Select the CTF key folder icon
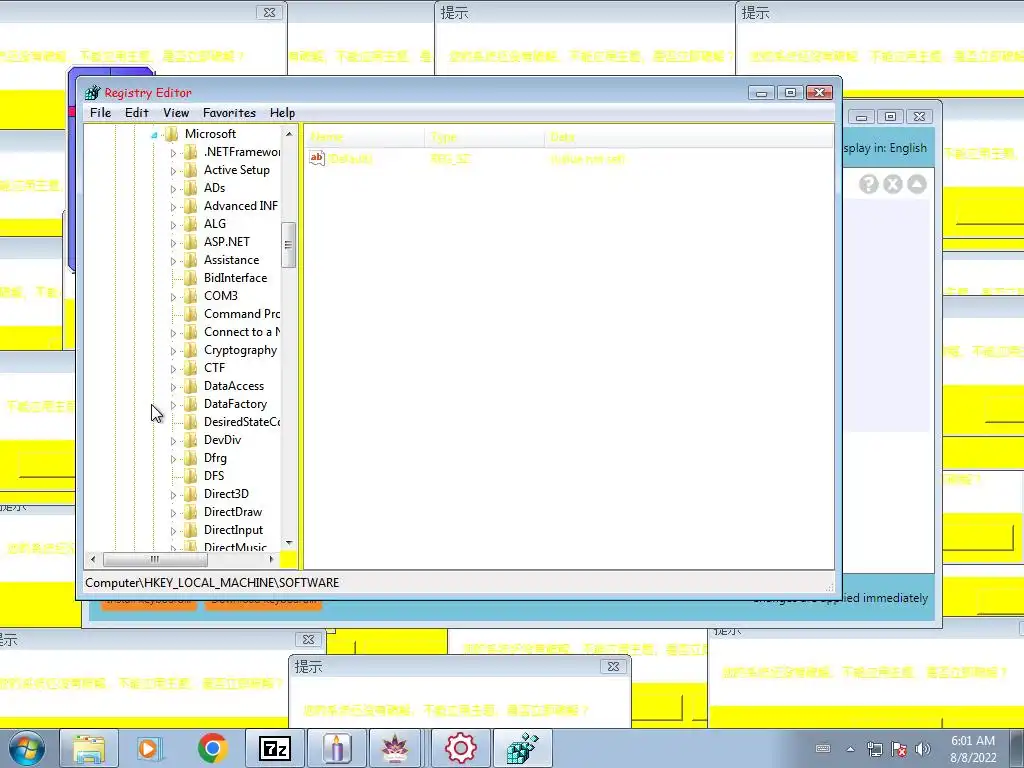The width and height of the screenshot is (1024, 768). coord(191,368)
